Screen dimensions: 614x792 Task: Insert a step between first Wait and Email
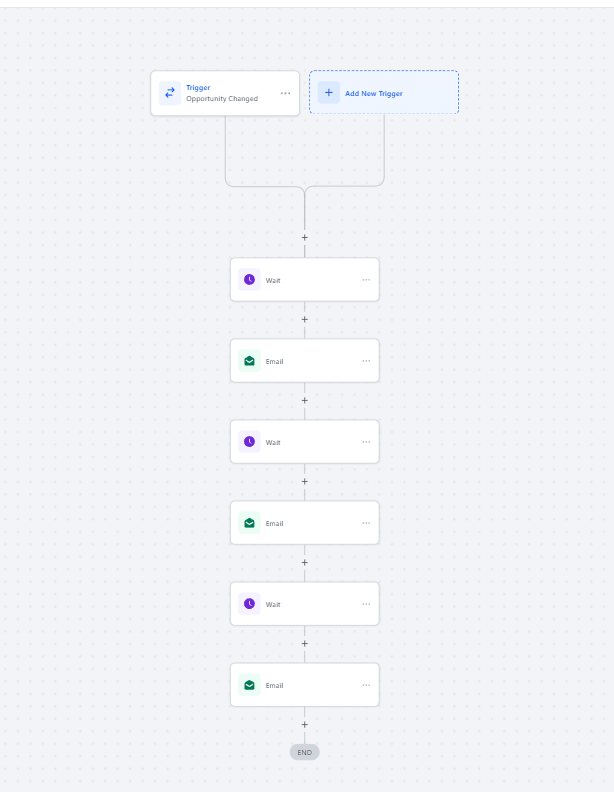point(305,320)
